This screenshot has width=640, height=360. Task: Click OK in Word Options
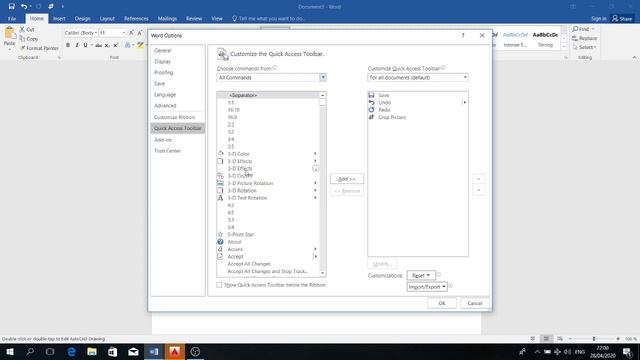click(442, 303)
